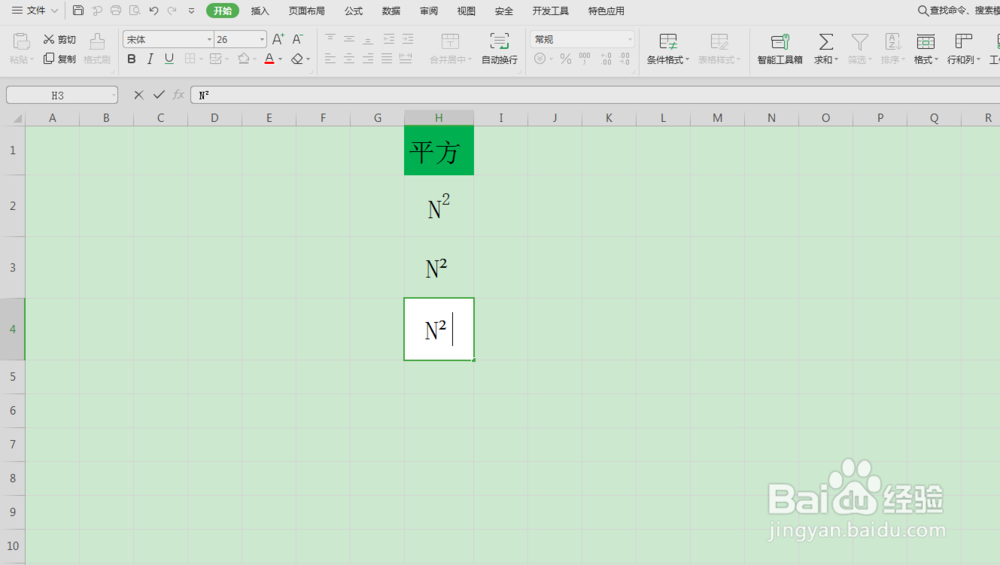Select the Format Painter (格式刷)
1000x565 pixels.
pyautogui.click(x=97, y=49)
